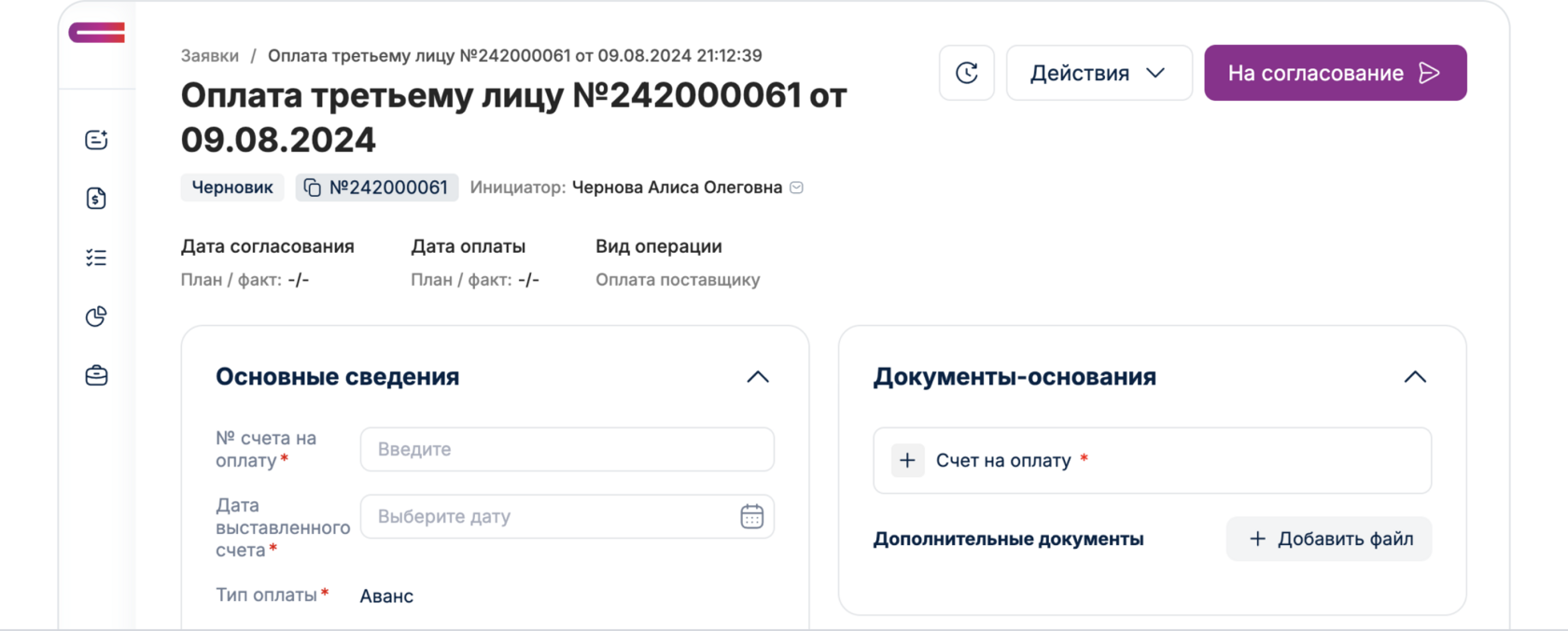Go to Заявки breadcrumb link
The image size is (1568, 631).
(x=210, y=56)
